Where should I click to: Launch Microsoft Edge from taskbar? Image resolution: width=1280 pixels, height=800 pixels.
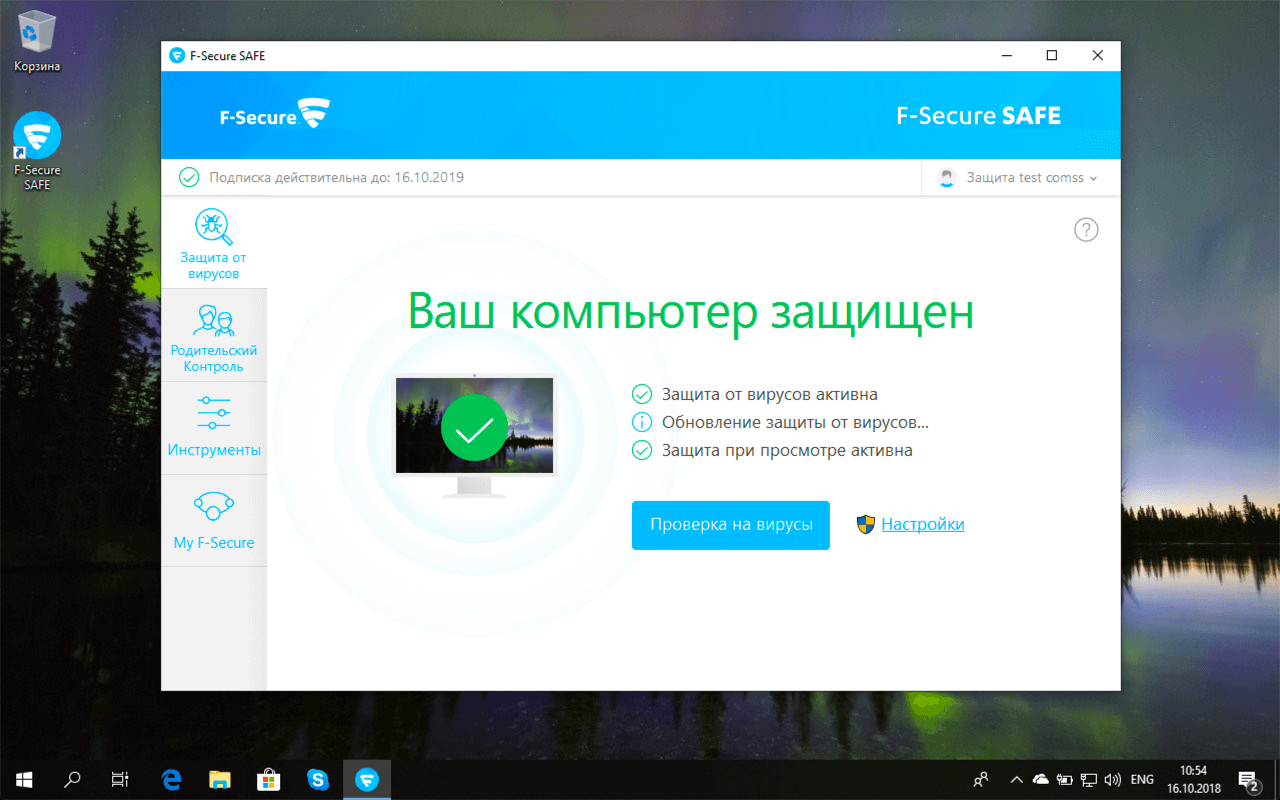[171, 779]
